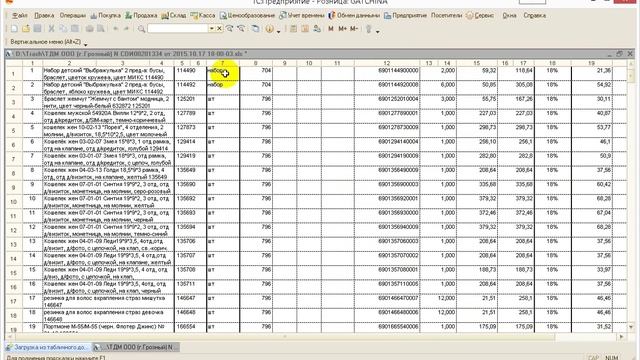This screenshot has width=640, height=360.
Task: Click the M memory button
Action: click(x=331, y=29)
